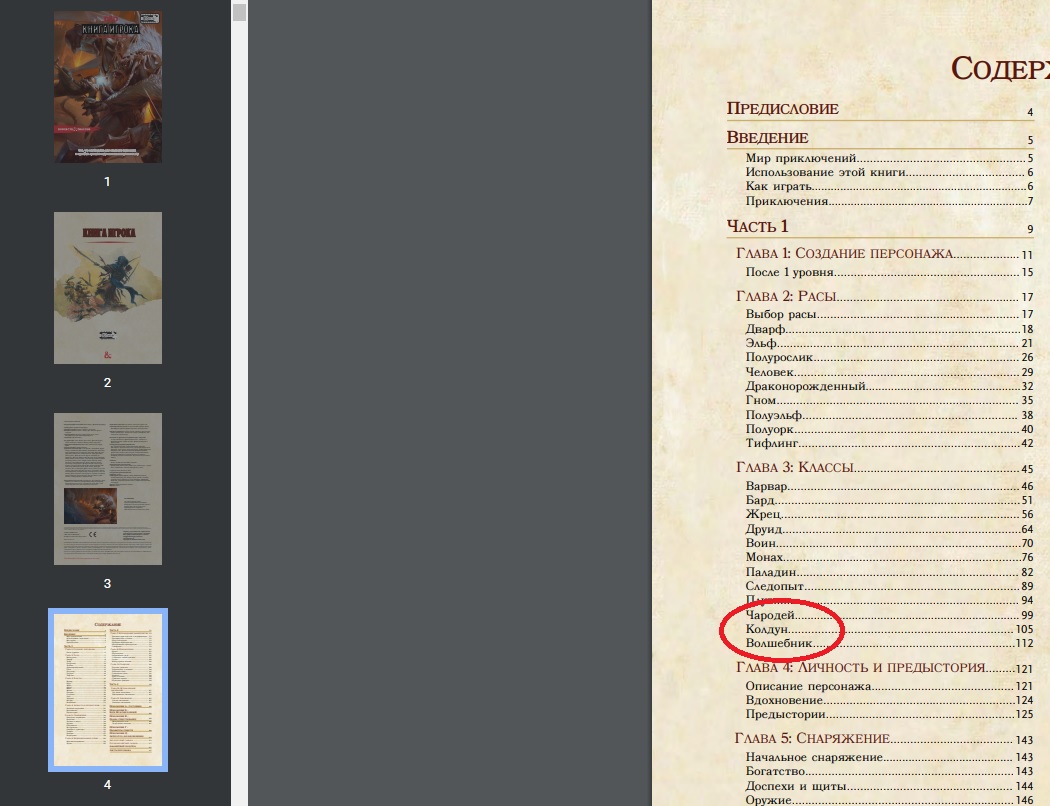
Task: Click the 'Глава 3: Классы' entry
Action: click(794, 467)
